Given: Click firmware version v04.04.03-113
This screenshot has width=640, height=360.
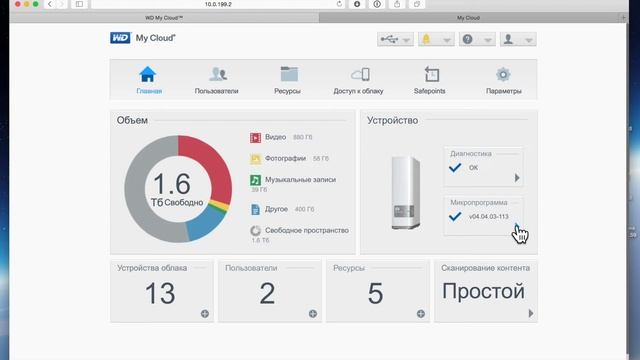Looking at the screenshot, I should click(489, 216).
